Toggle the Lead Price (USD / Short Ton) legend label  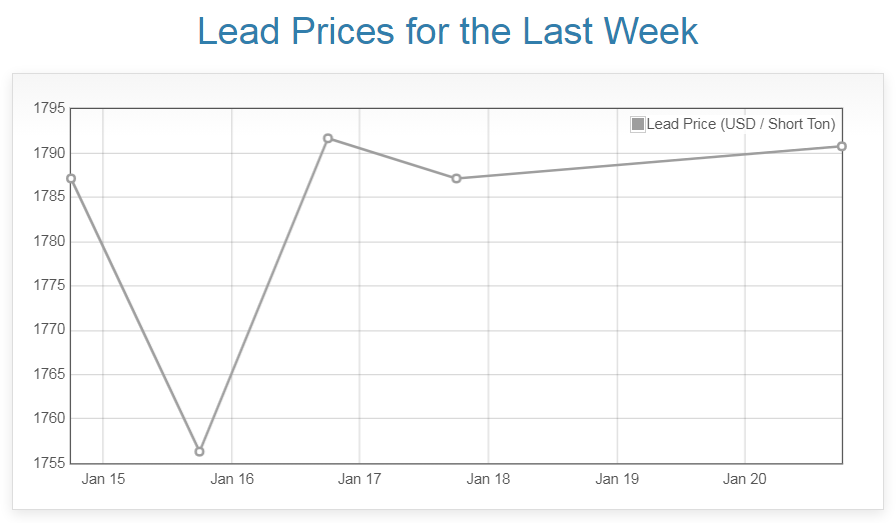(x=741, y=124)
